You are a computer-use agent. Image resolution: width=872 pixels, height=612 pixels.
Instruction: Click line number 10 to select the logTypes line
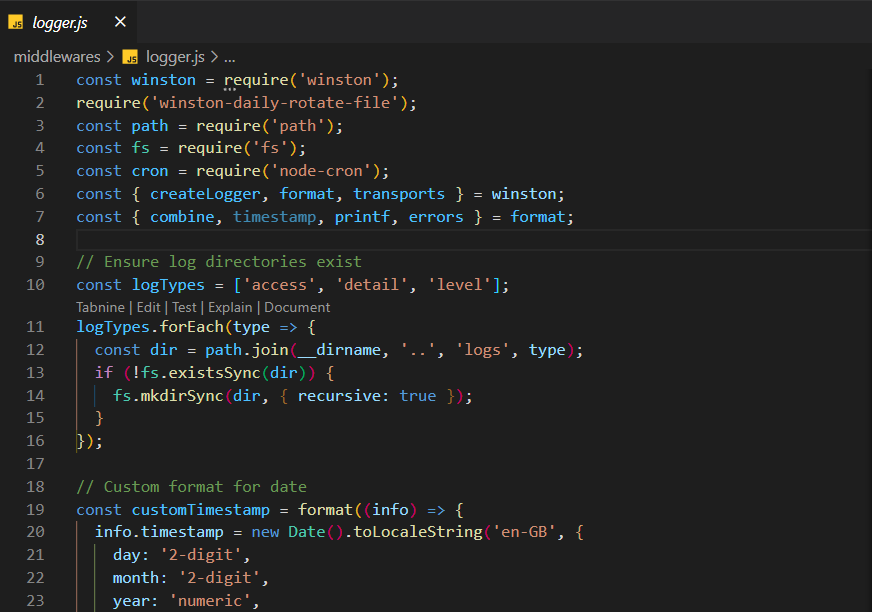[35, 284]
